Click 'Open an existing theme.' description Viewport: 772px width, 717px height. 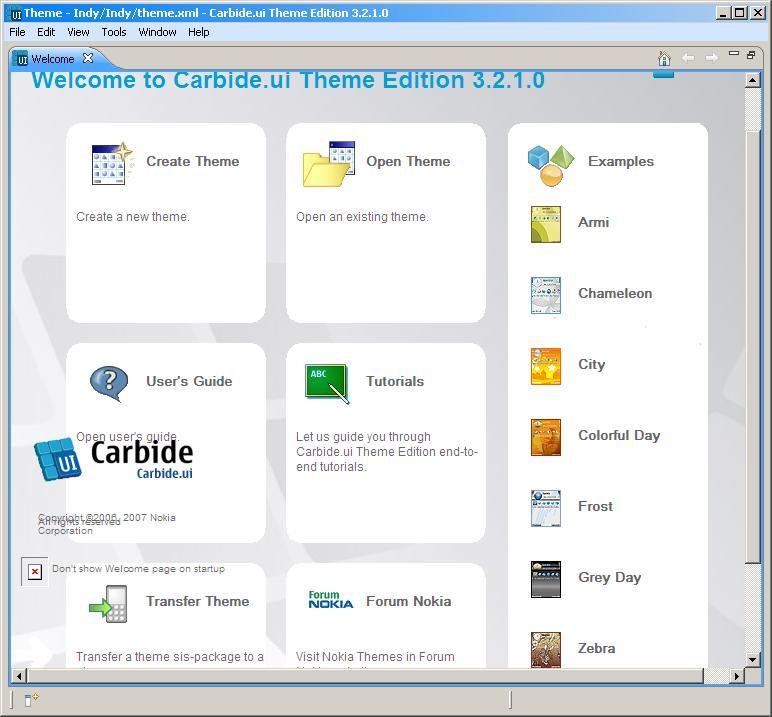click(x=362, y=217)
